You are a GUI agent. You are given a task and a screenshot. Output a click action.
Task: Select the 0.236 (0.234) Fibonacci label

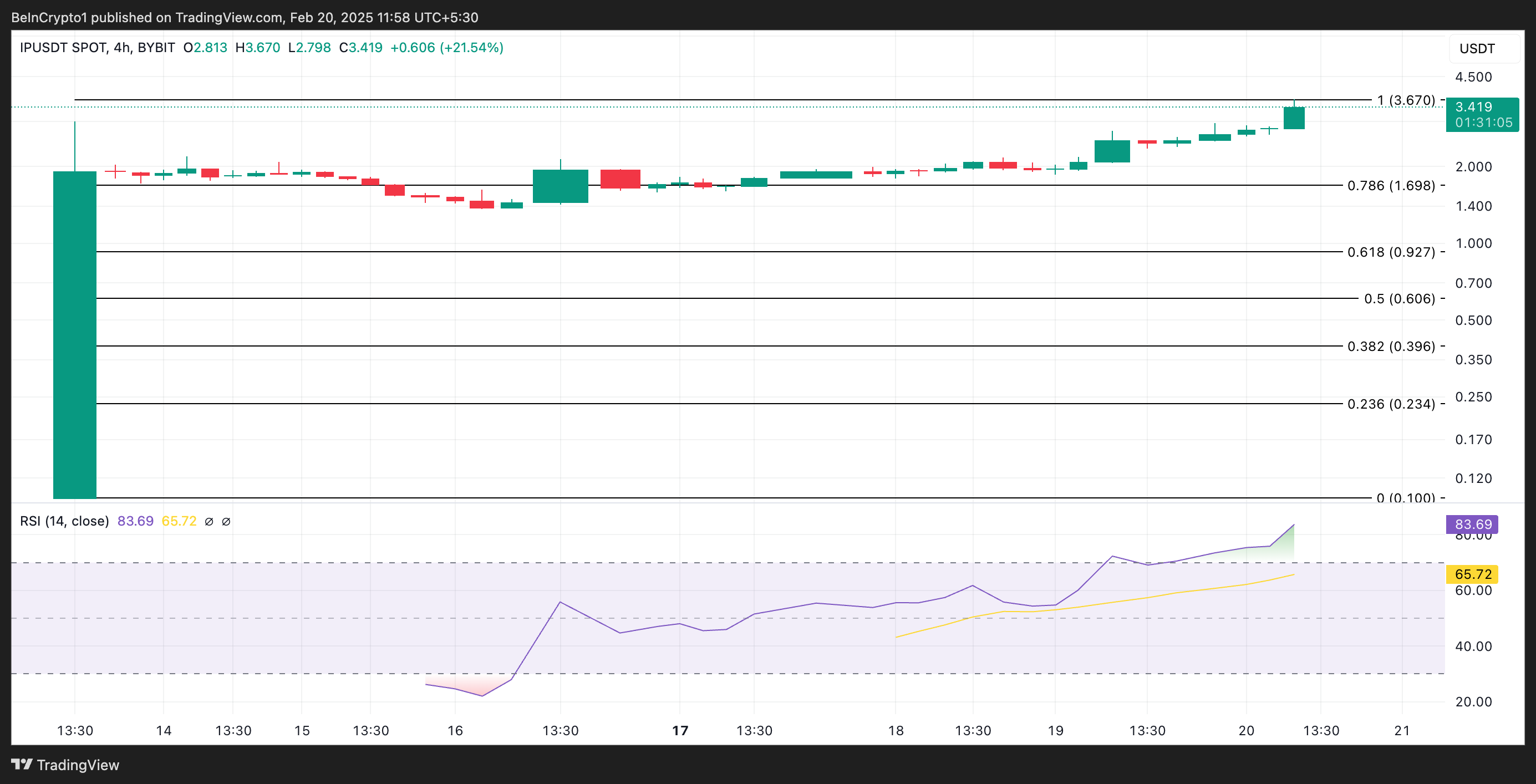coord(1391,404)
